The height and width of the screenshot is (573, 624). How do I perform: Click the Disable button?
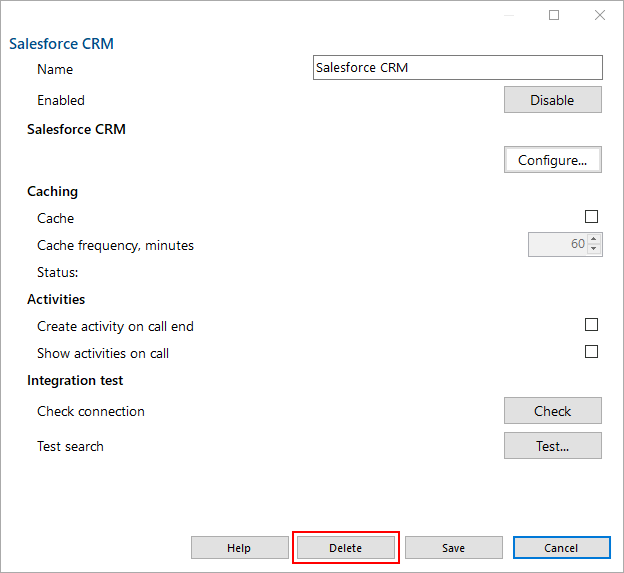tap(553, 100)
